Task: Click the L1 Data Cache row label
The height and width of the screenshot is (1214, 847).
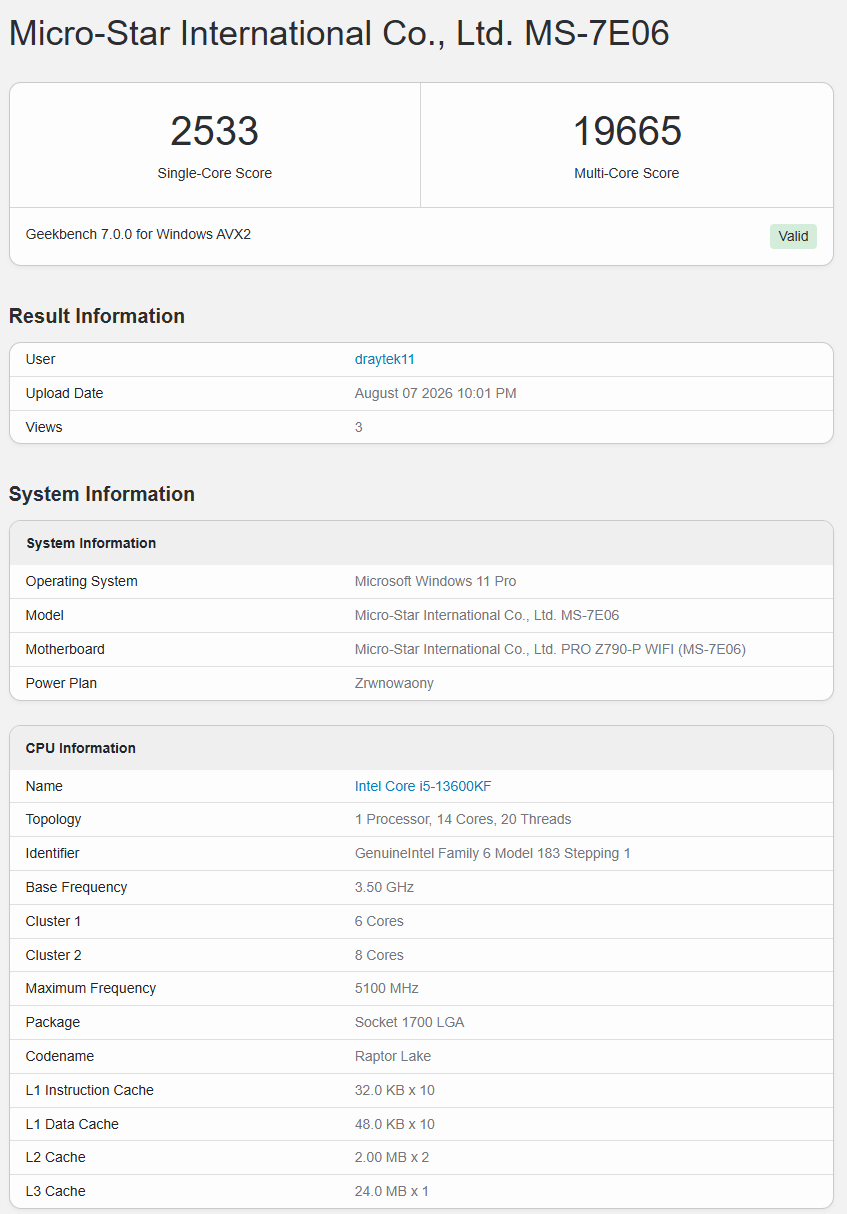Action: click(x=72, y=1124)
